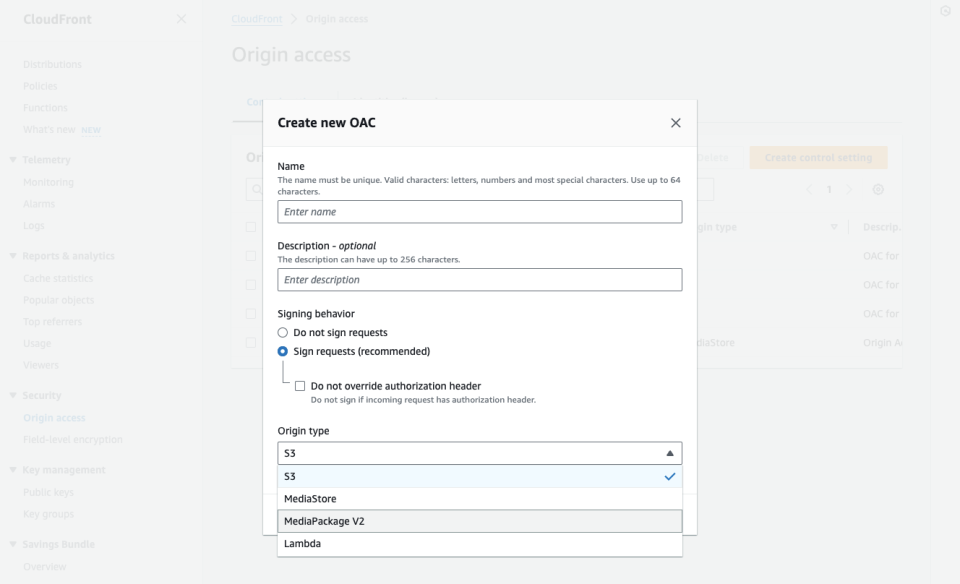The height and width of the screenshot is (584, 960).
Task: Collapse the Telemetry sidebar section
Action: tap(12, 159)
